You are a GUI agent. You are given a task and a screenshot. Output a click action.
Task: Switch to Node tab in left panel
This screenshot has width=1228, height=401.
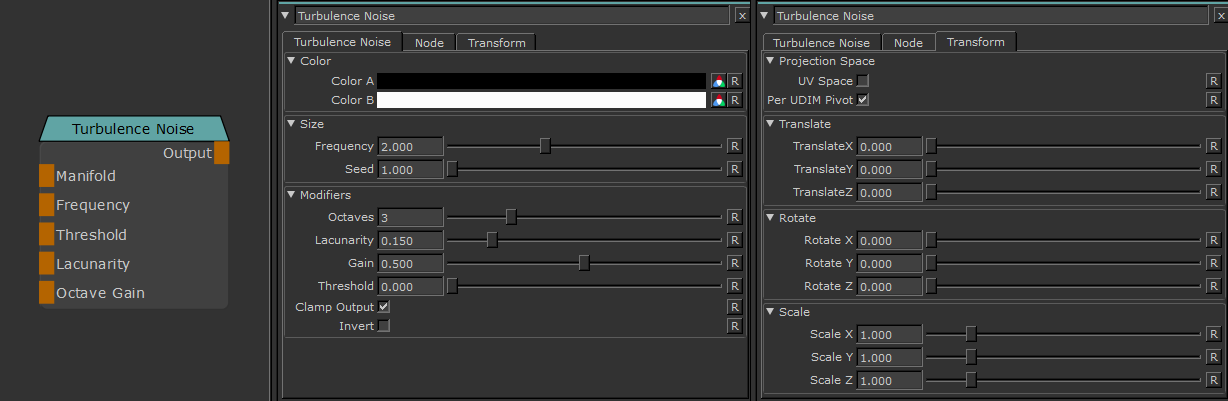pyautogui.click(x=429, y=42)
